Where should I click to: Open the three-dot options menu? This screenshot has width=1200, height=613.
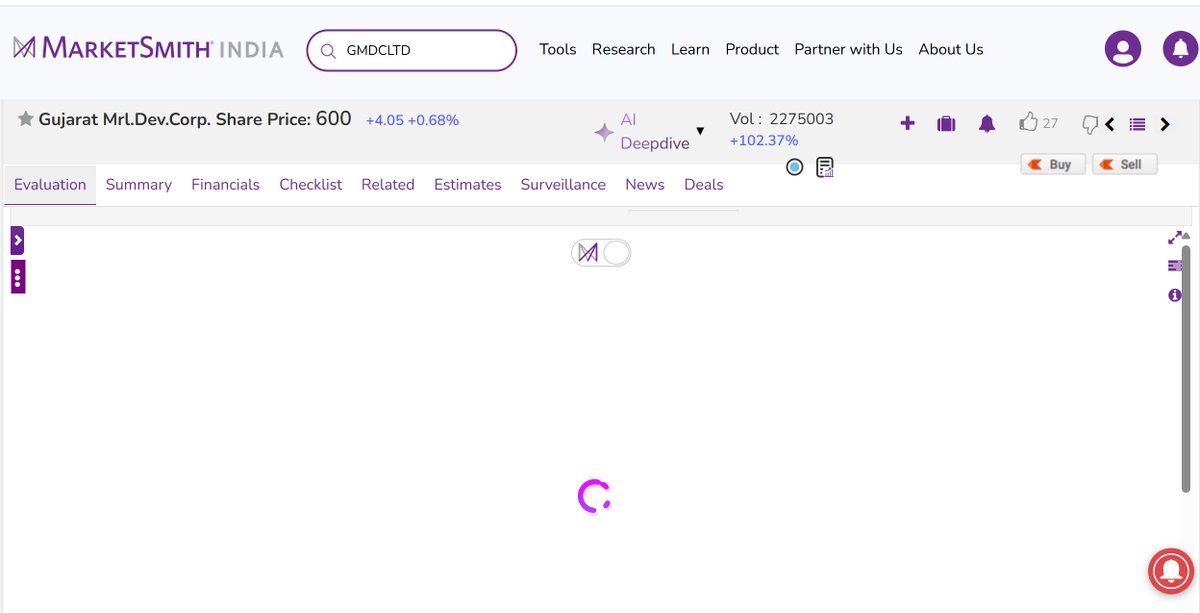[x=17, y=277]
